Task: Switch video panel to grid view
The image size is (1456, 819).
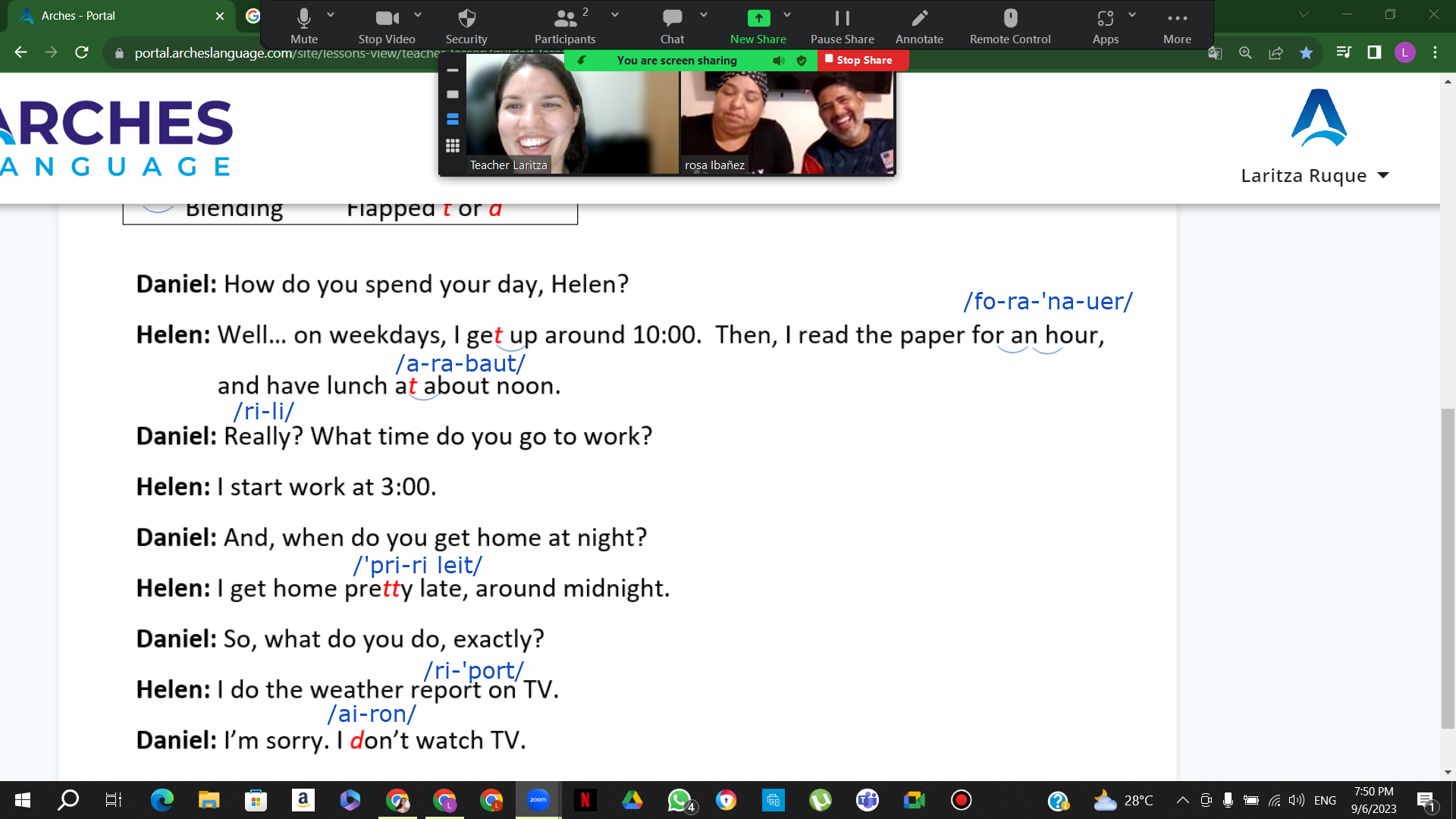Action: 453,145
